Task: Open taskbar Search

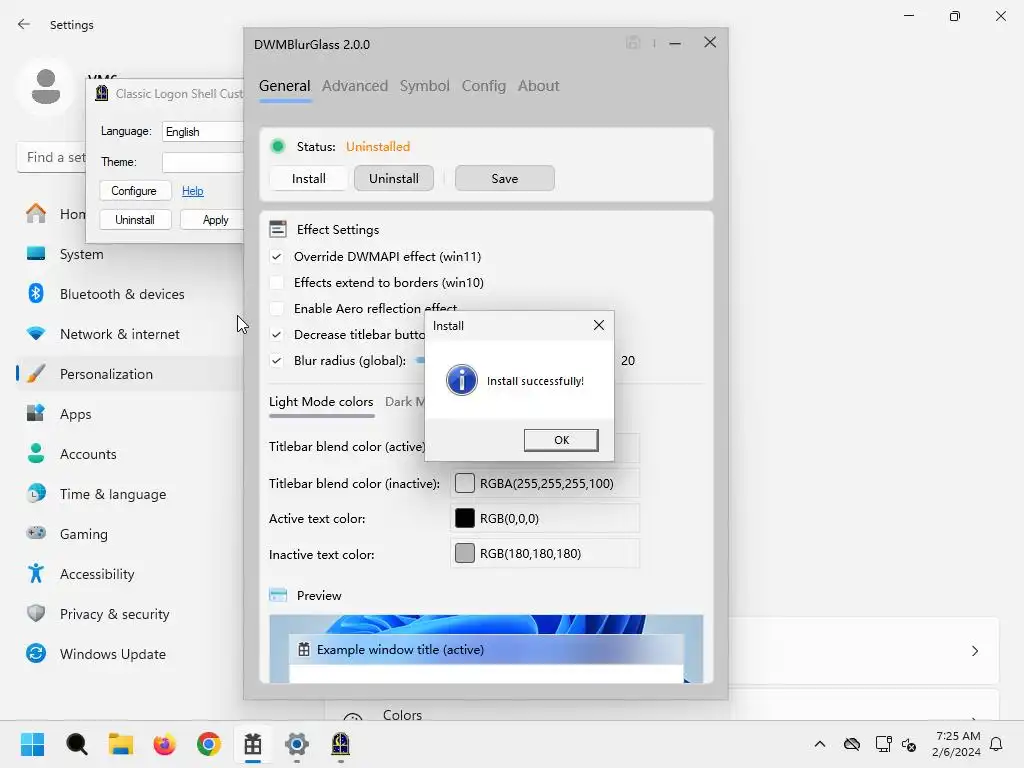Action: point(76,744)
